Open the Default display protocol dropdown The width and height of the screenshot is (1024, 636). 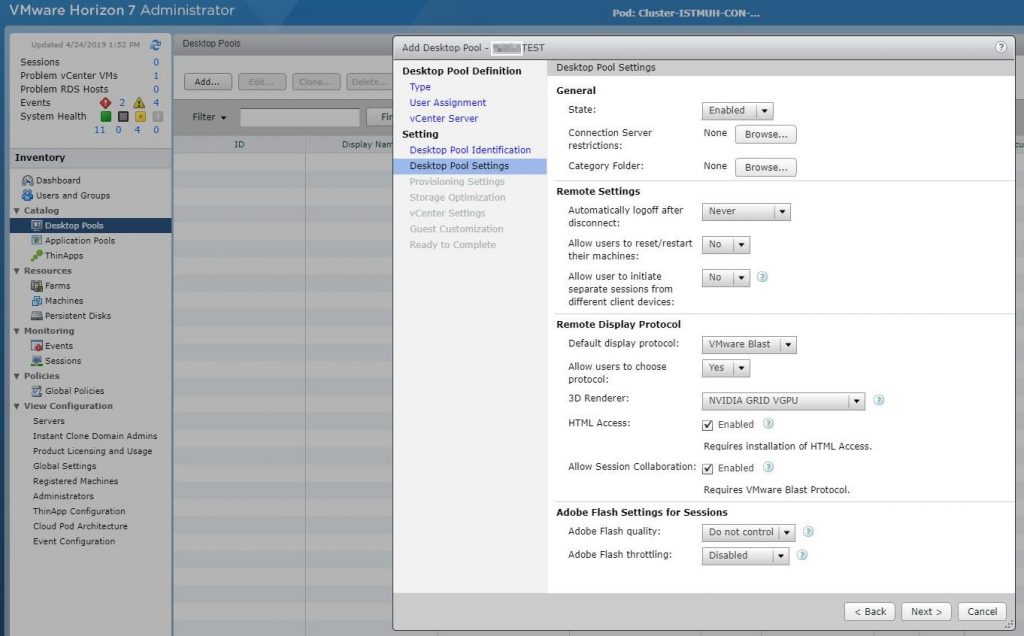(x=749, y=345)
